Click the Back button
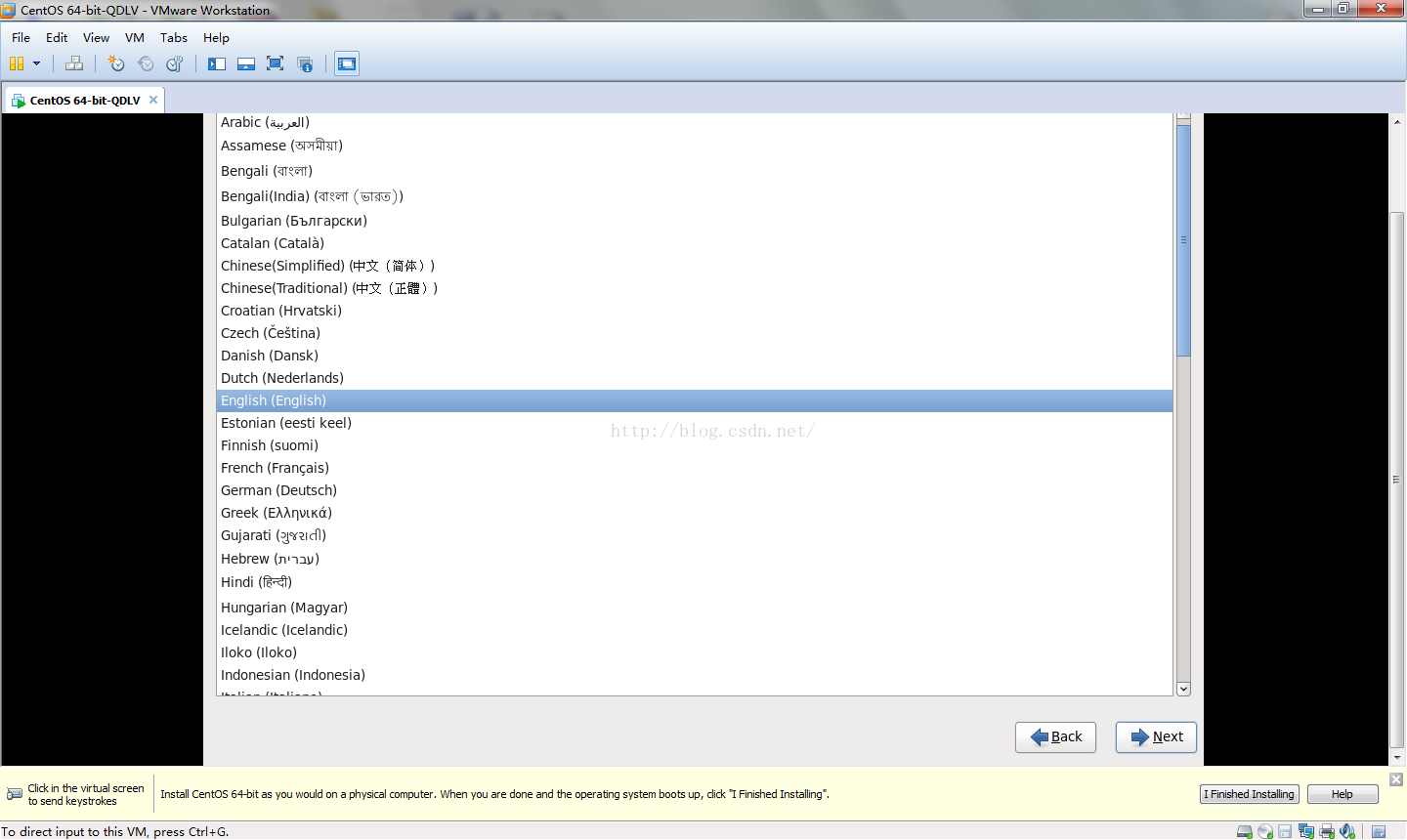This screenshot has height=840, width=1407. (x=1055, y=737)
